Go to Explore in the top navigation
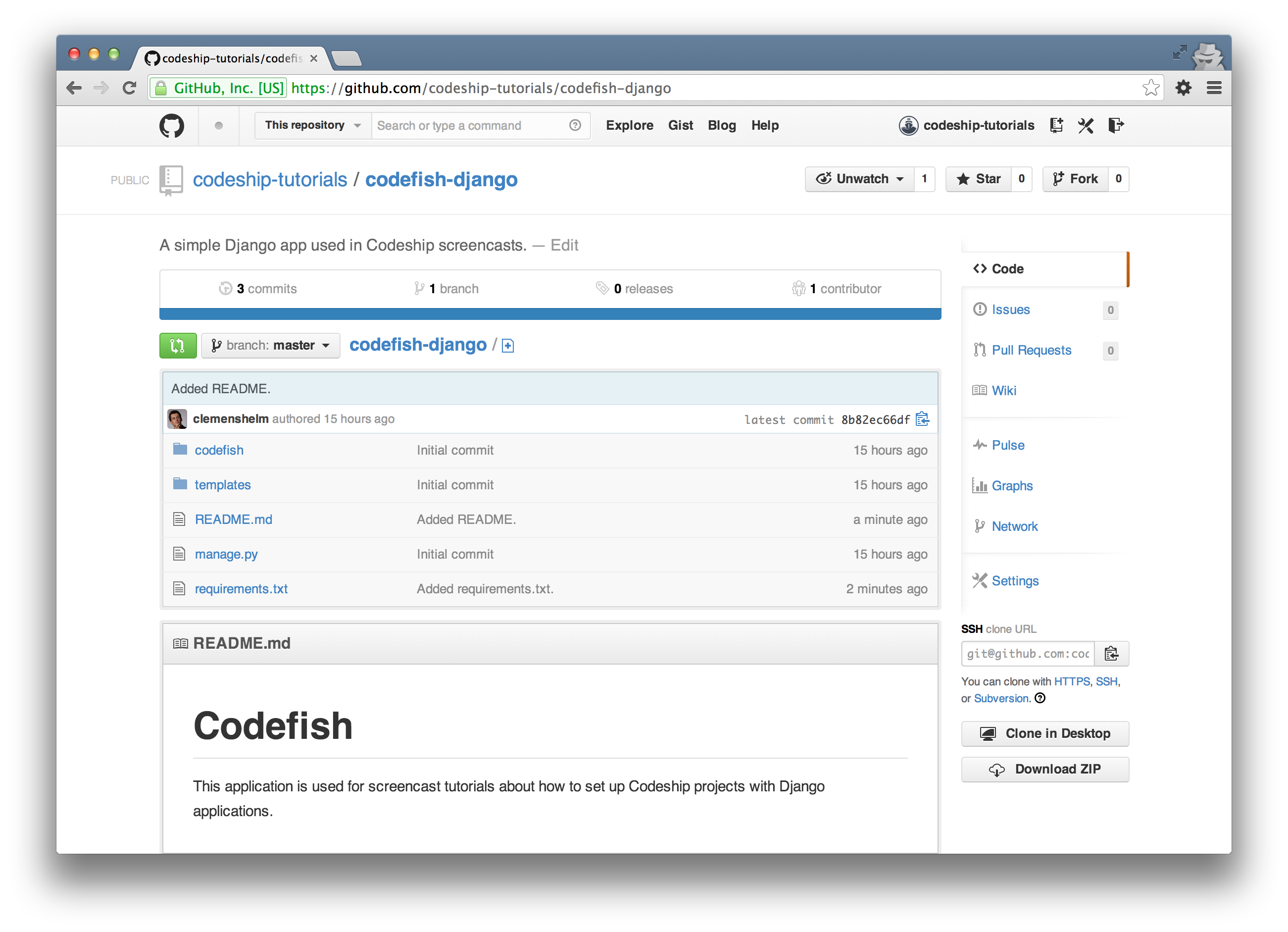The image size is (1288, 932). click(x=629, y=126)
